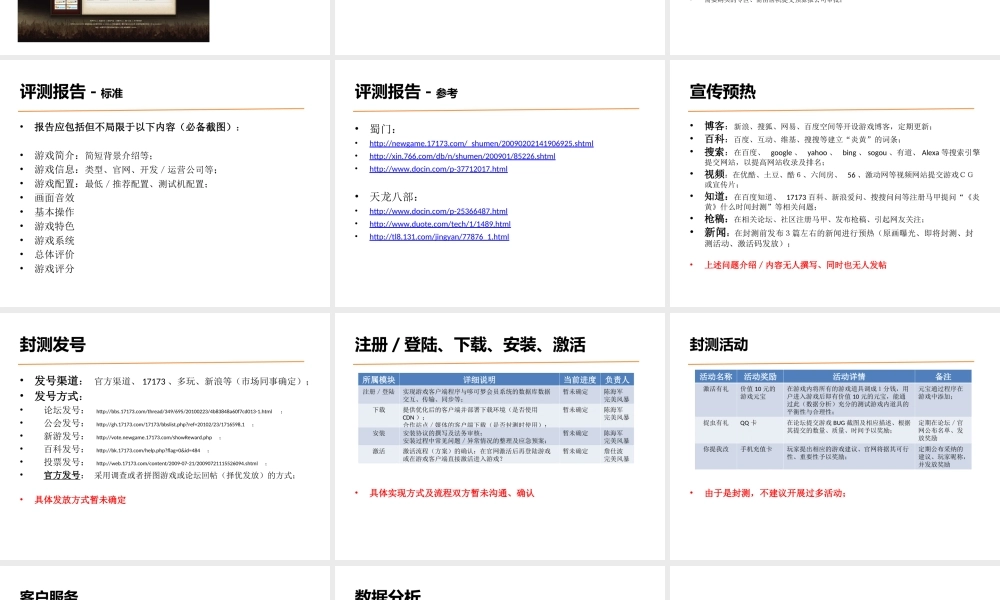The image size is (1000, 600).
Task: Click the 备注 table header
Action: pyautogui.click(x=943, y=377)
